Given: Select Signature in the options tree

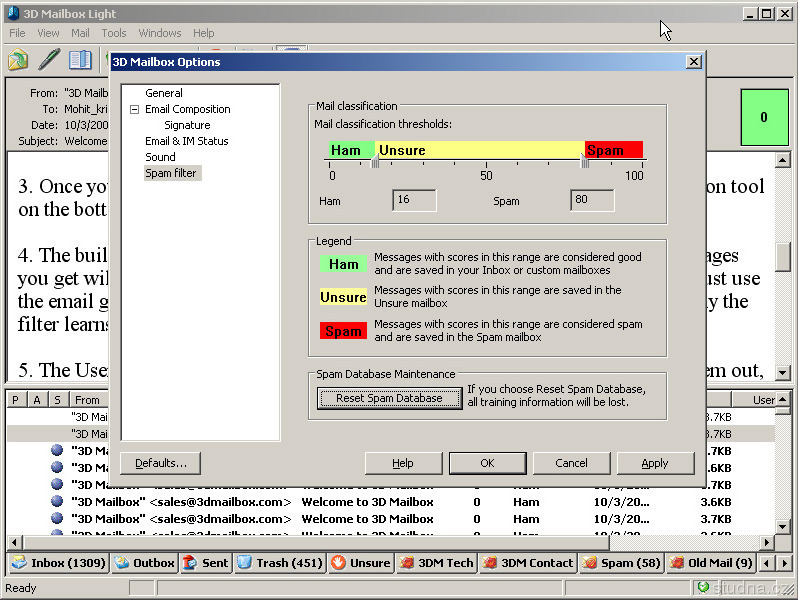Looking at the screenshot, I should click(x=187, y=125).
